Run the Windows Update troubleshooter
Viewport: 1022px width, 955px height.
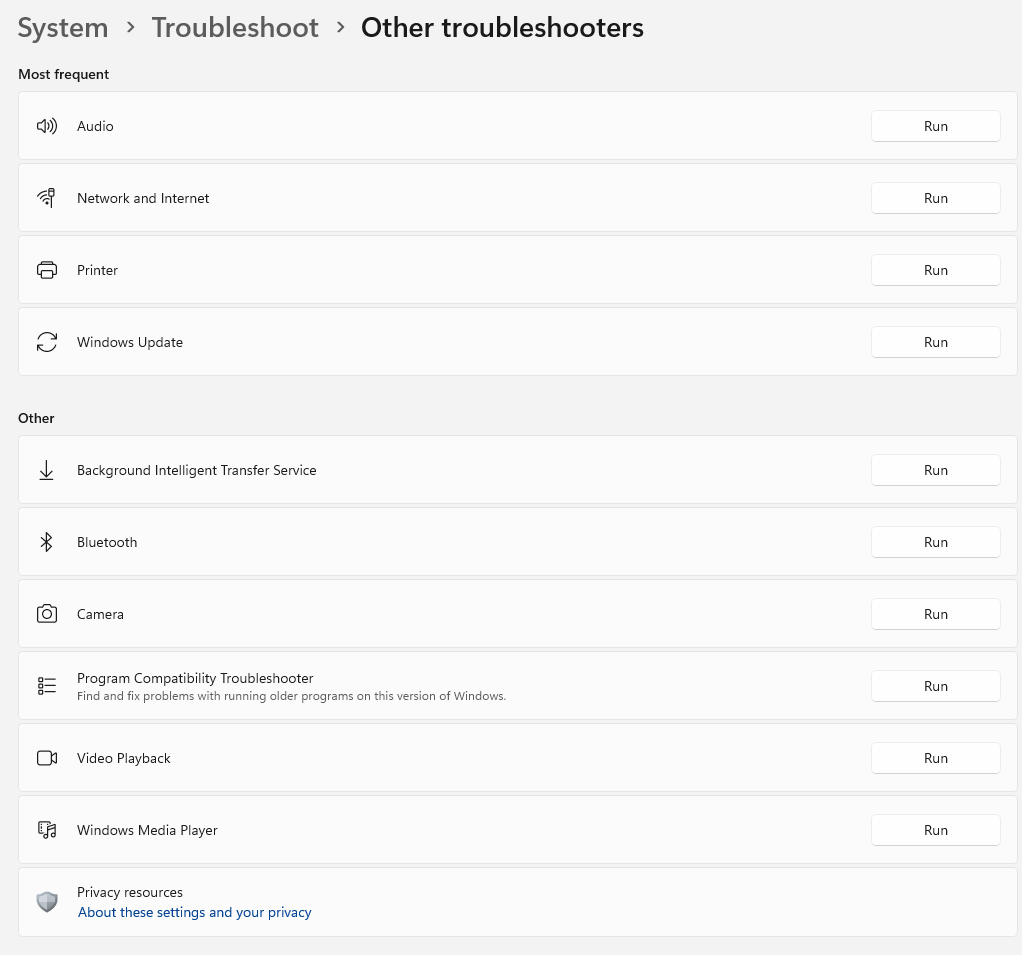point(935,342)
